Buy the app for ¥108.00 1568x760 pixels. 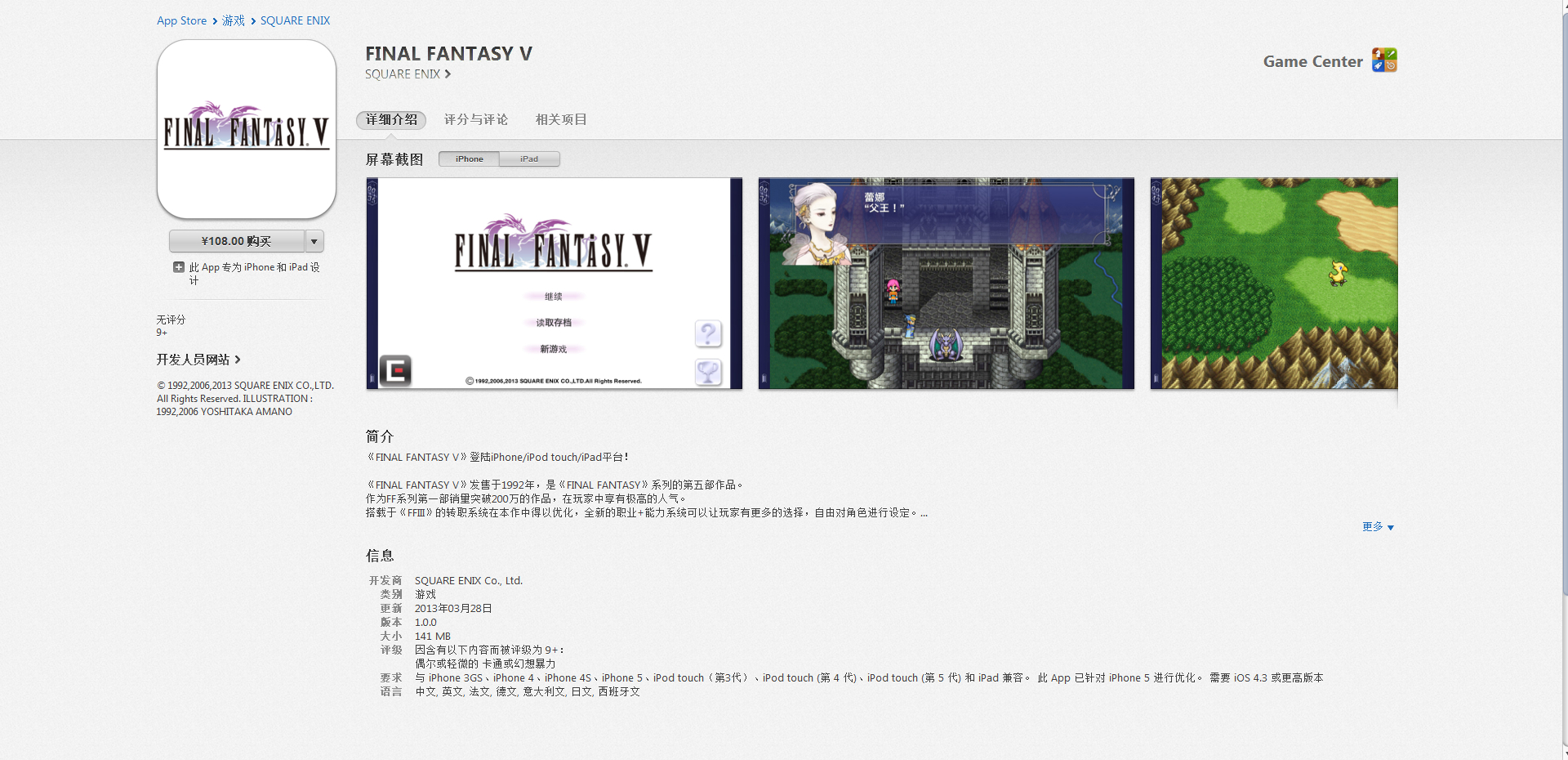click(x=237, y=241)
